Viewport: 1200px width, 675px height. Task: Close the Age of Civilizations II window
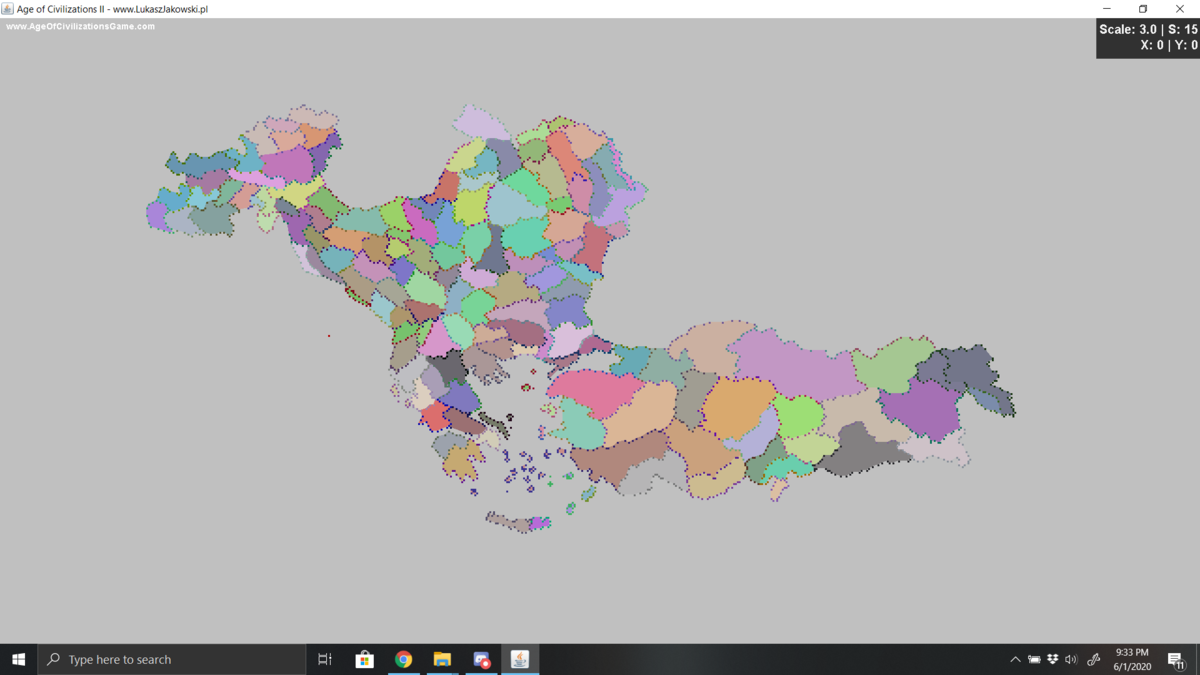coord(1180,9)
